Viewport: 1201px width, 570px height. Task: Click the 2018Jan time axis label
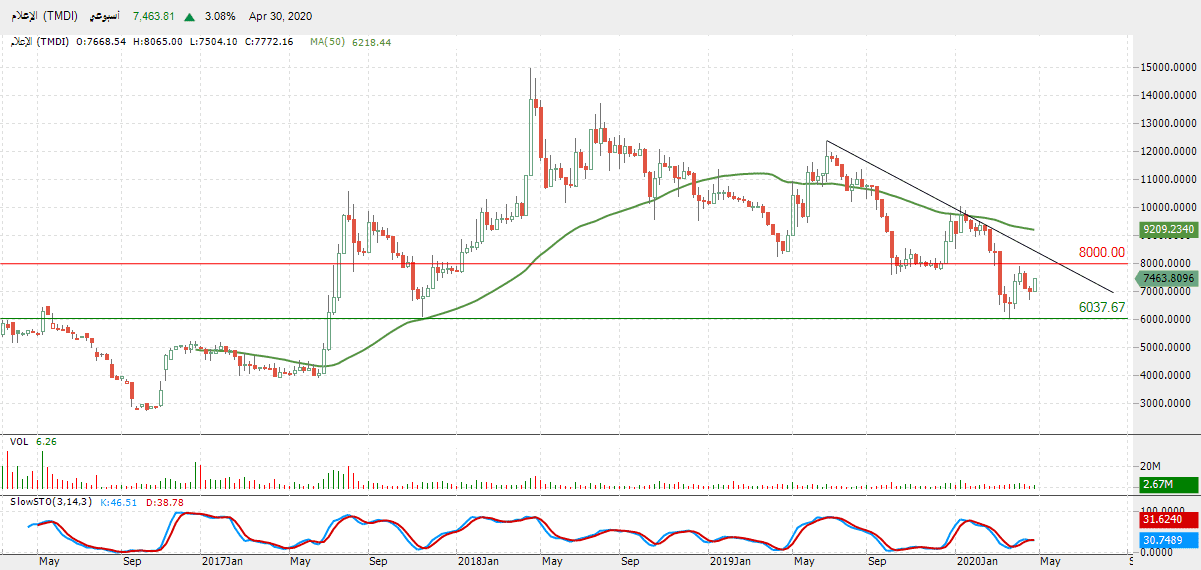tap(477, 561)
